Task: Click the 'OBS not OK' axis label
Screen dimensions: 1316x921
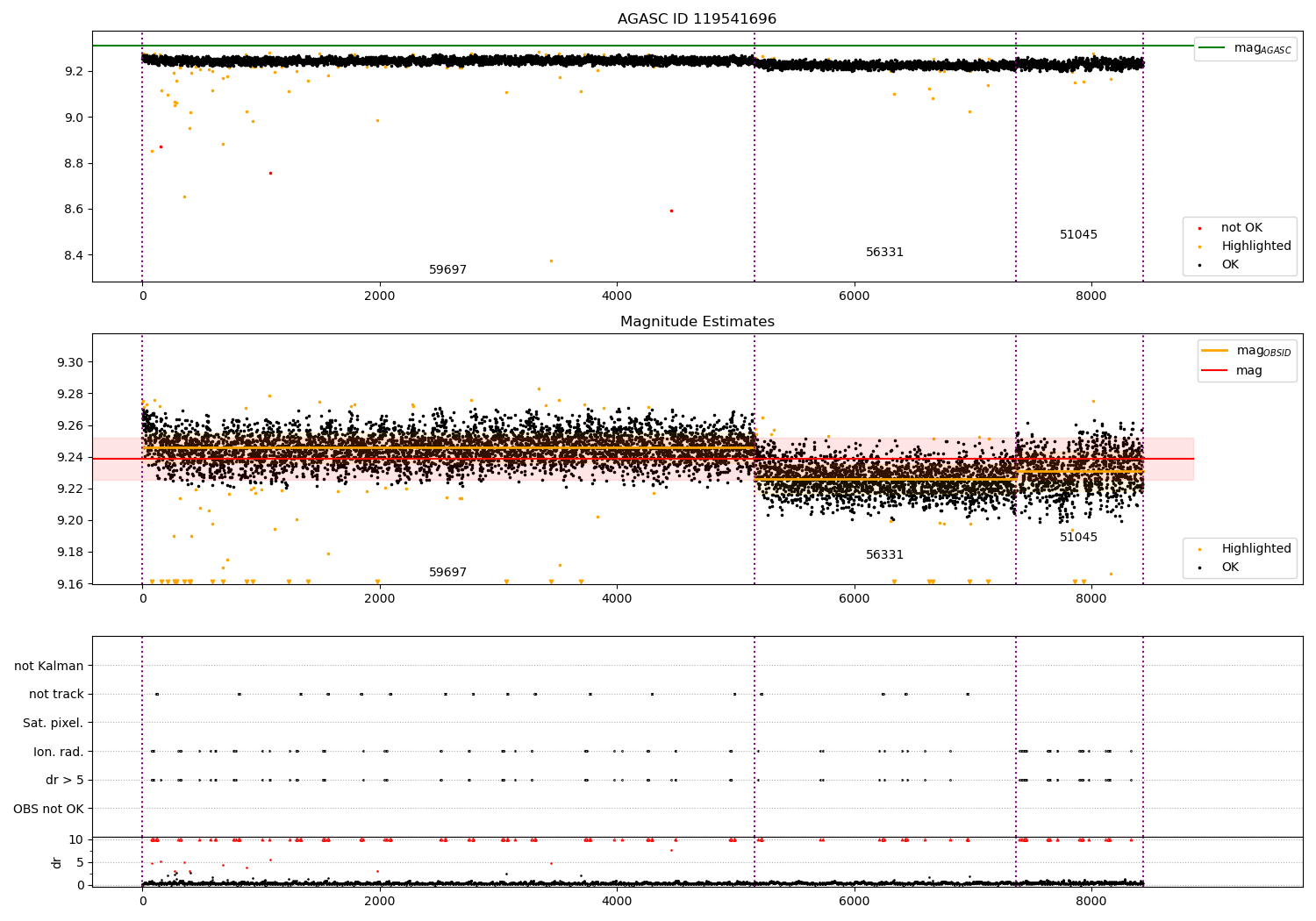Action: click(48, 809)
